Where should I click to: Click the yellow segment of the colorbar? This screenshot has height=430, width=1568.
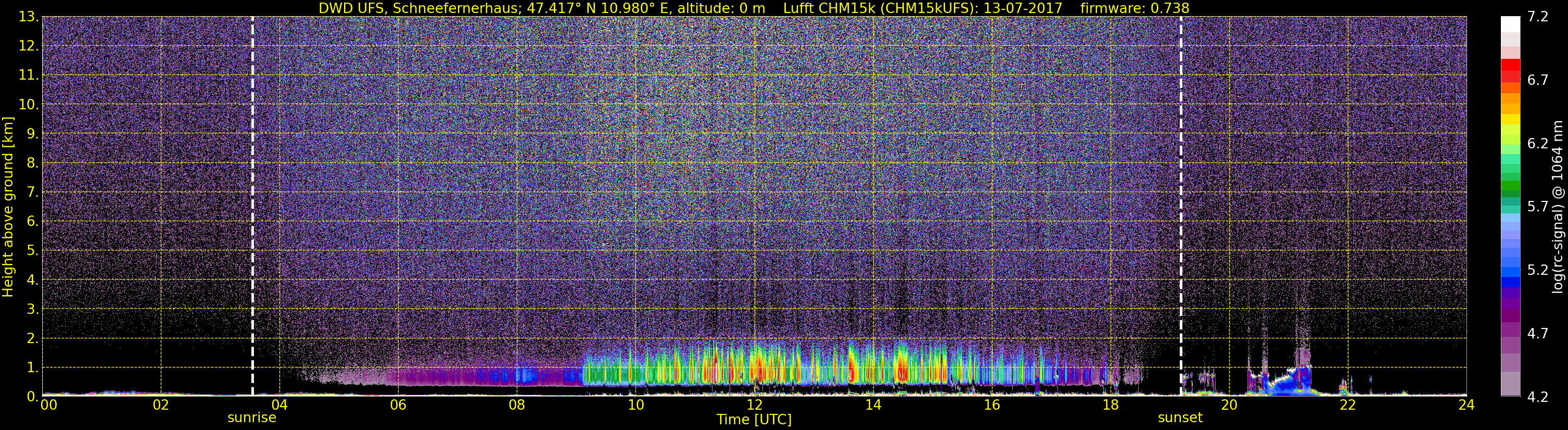1510,119
